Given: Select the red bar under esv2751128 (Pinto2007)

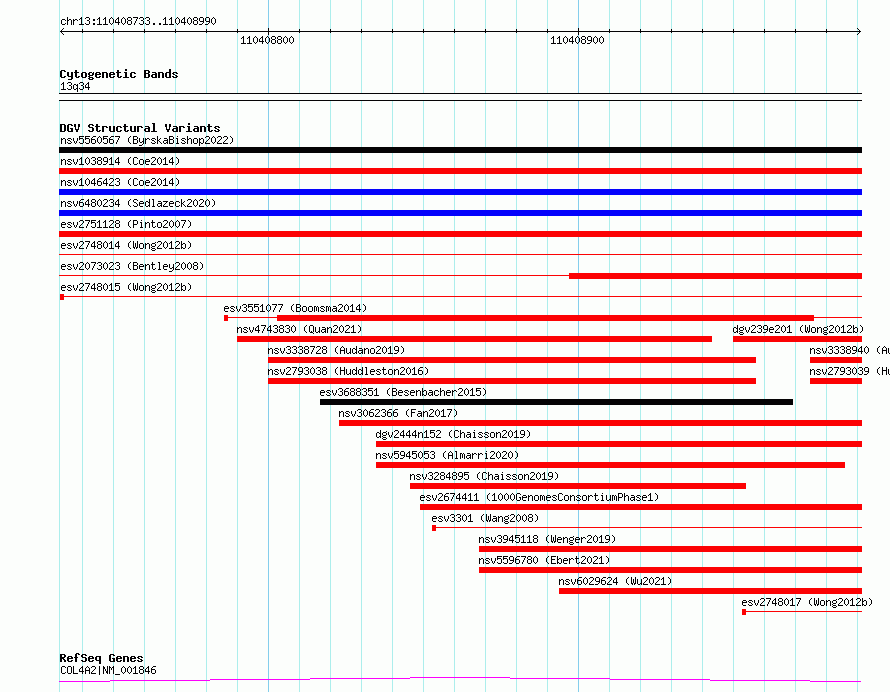Looking at the screenshot, I should pos(460,234).
